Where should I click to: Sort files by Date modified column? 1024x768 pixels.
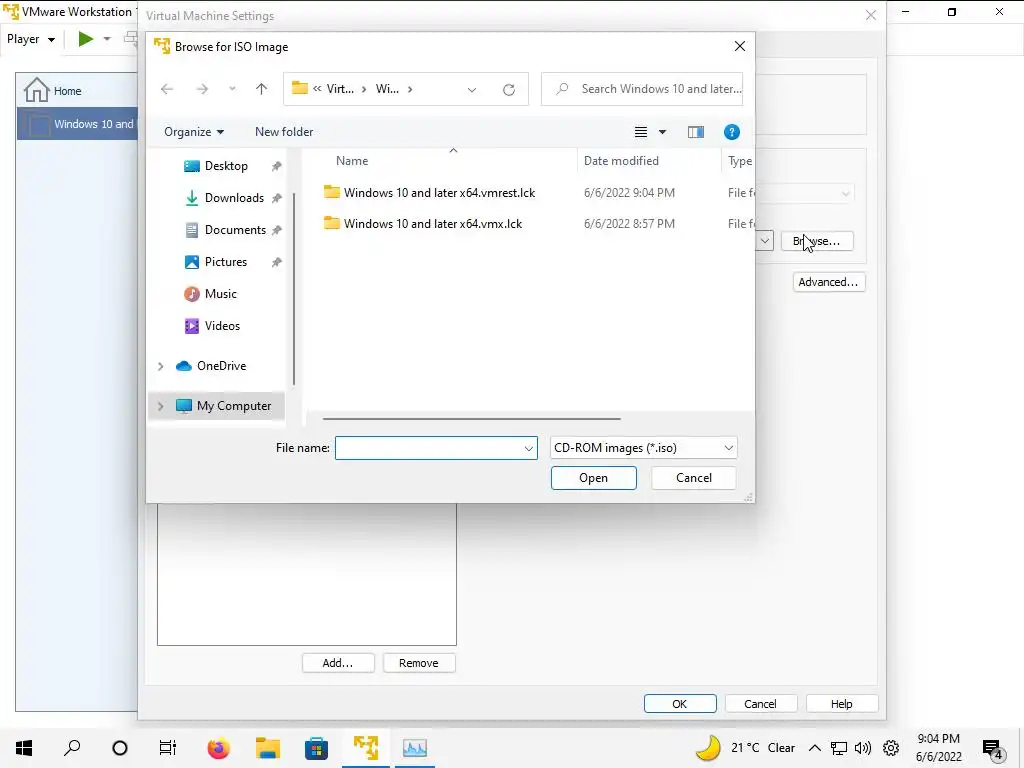[621, 161]
